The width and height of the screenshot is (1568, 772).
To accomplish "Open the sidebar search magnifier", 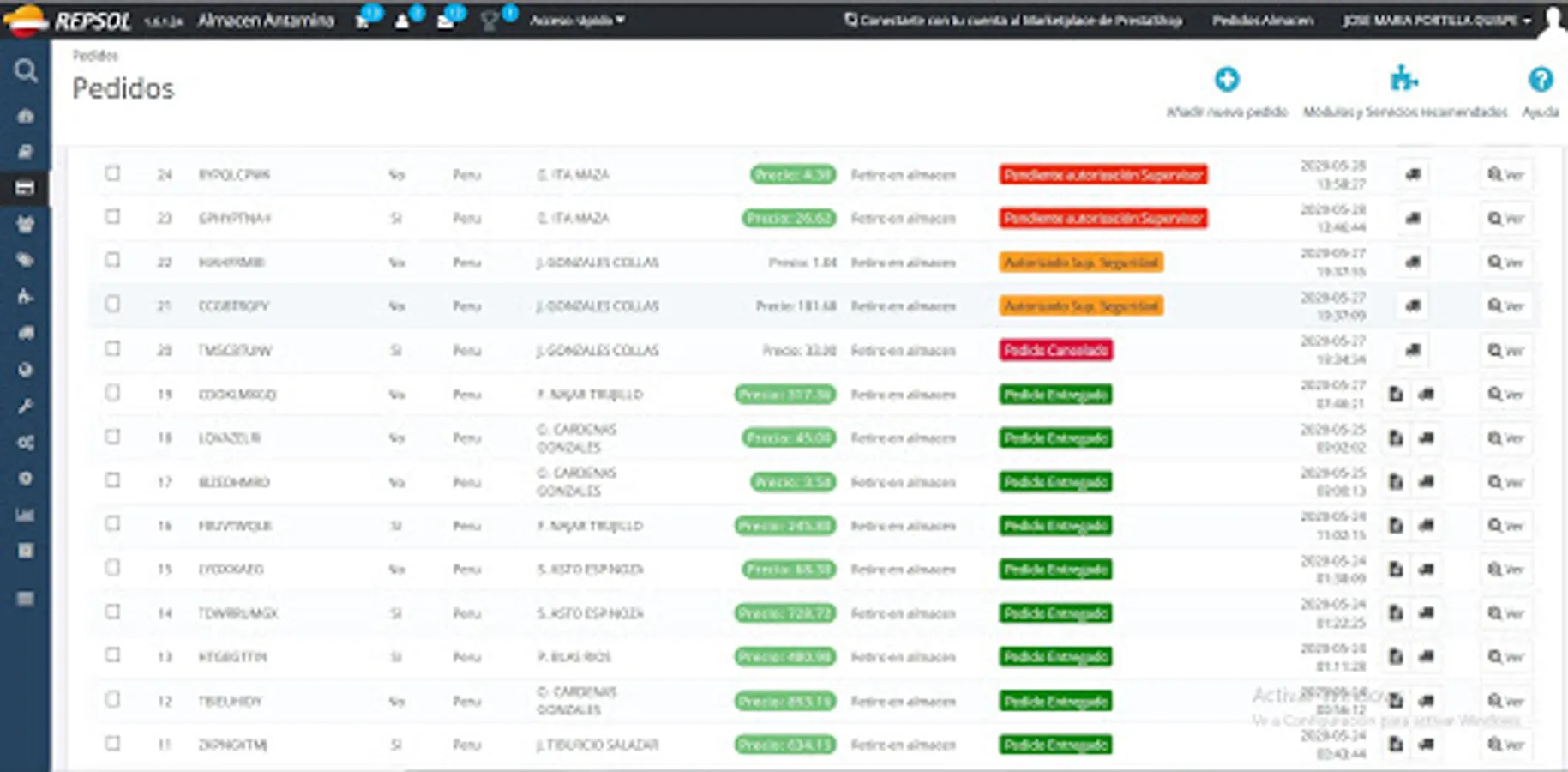I will [26, 70].
